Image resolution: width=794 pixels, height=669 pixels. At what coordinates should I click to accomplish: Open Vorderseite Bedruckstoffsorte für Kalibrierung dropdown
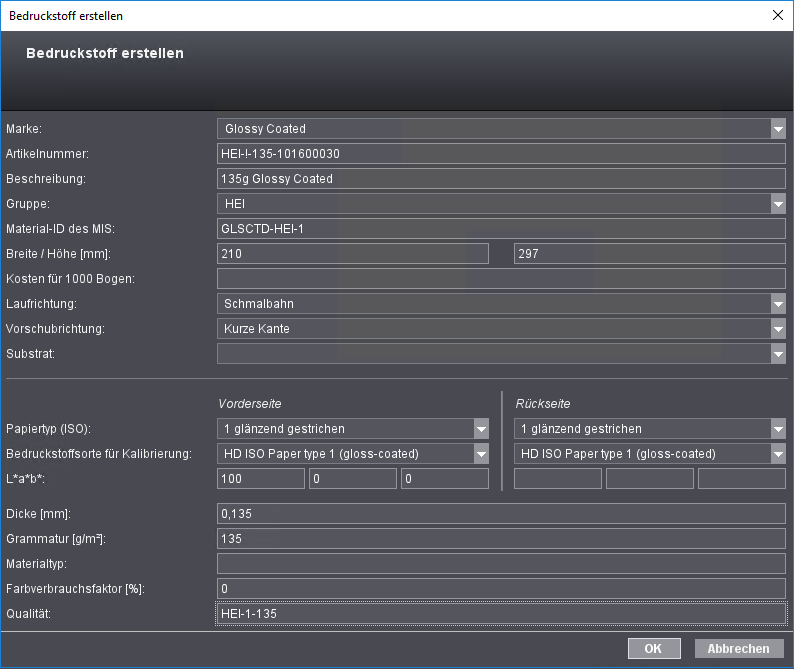click(481, 454)
